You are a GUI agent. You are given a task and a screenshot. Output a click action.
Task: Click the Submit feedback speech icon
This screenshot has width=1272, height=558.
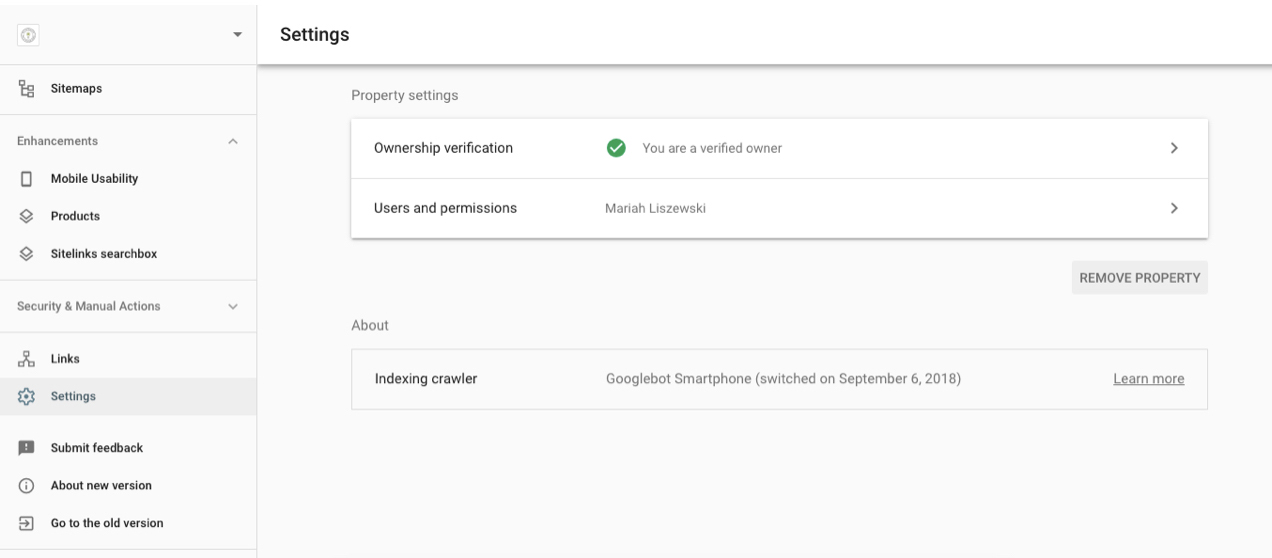click(27, 448)
